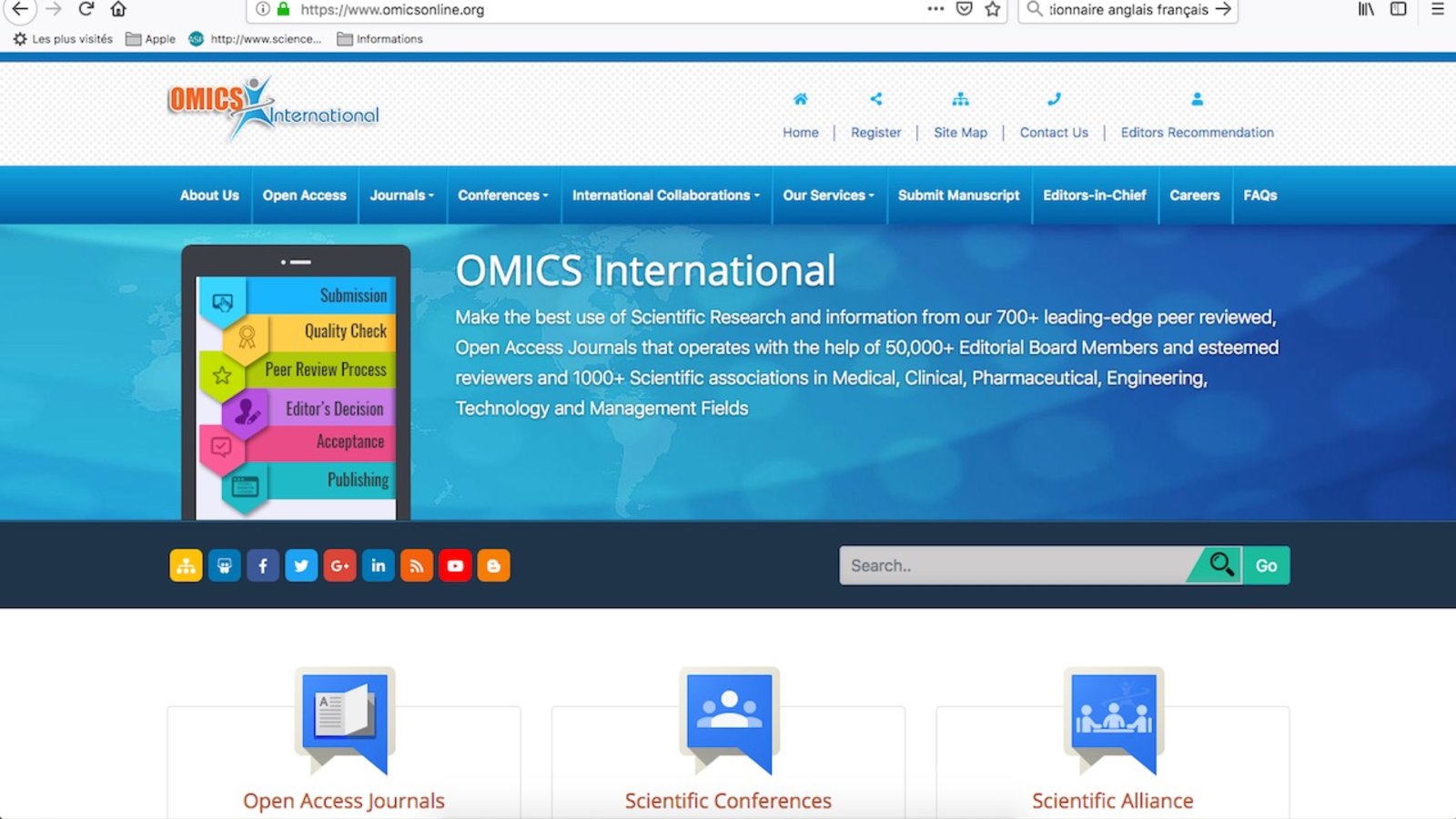The width and height of the screenshot is (1456, 819).
Task: Click the Scientific Conferences heading link
Action: pos(728,801)
